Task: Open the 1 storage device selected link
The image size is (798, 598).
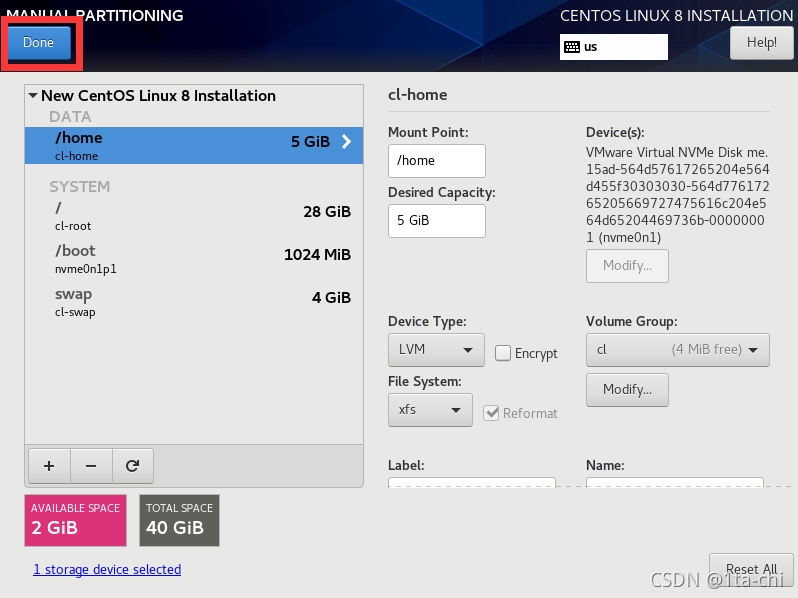Action: [107, 569]
